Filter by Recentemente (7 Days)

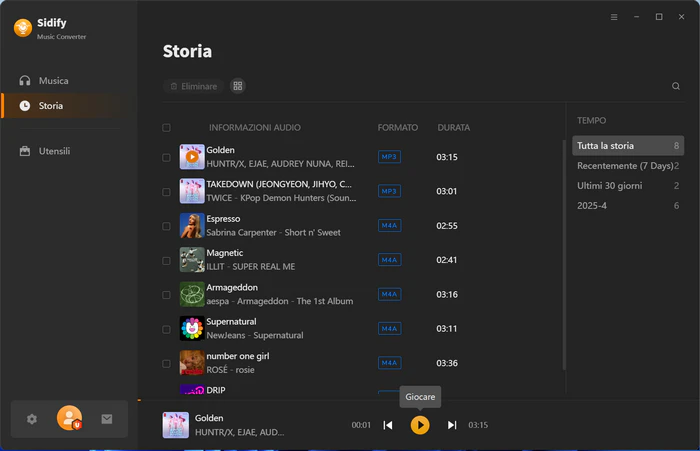click(628, 166)
